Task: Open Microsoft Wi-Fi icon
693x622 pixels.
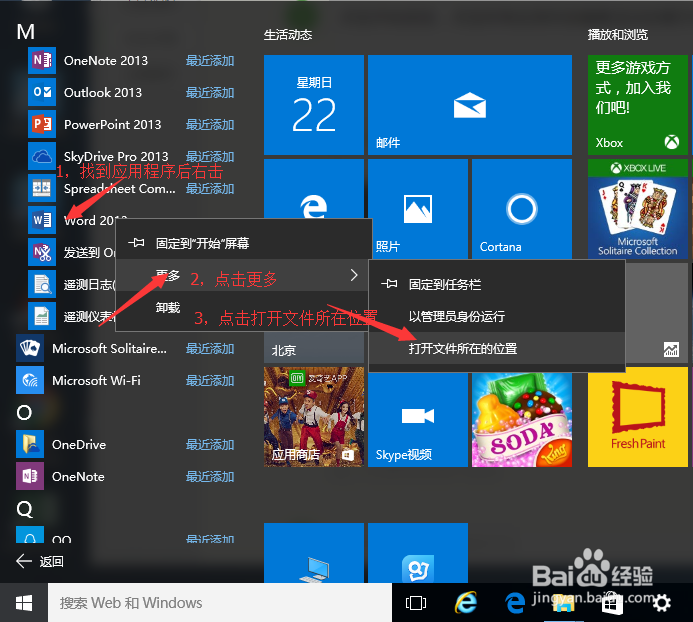Action: pyautogui.click(x=30, y=380)
